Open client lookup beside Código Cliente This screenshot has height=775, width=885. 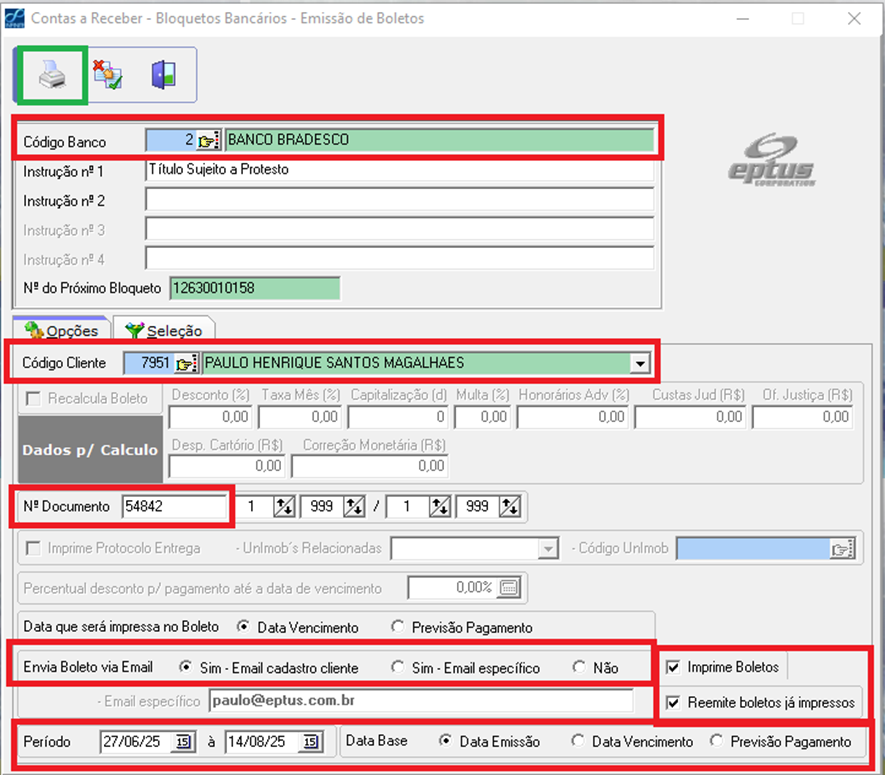[187, 363]
